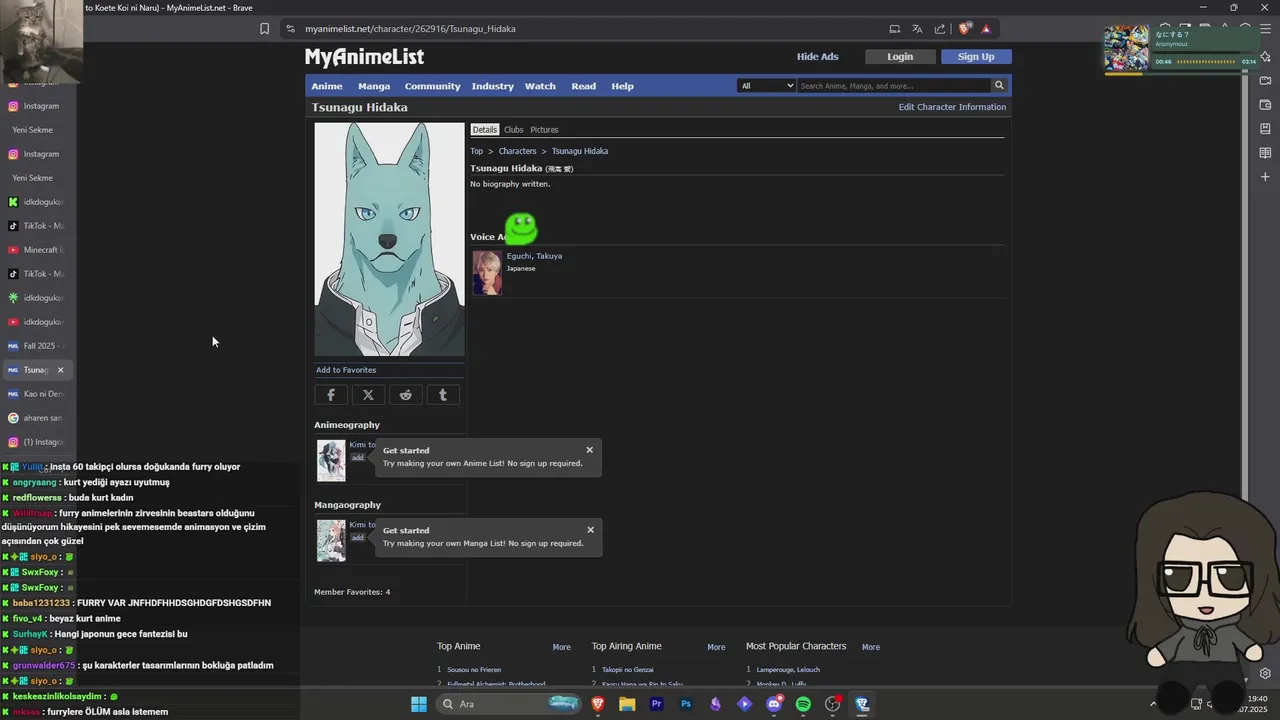Screen dimensions: 1280x720
Task: Open Eguchi, Takuya voice actor link
Action: coord(534,256)
